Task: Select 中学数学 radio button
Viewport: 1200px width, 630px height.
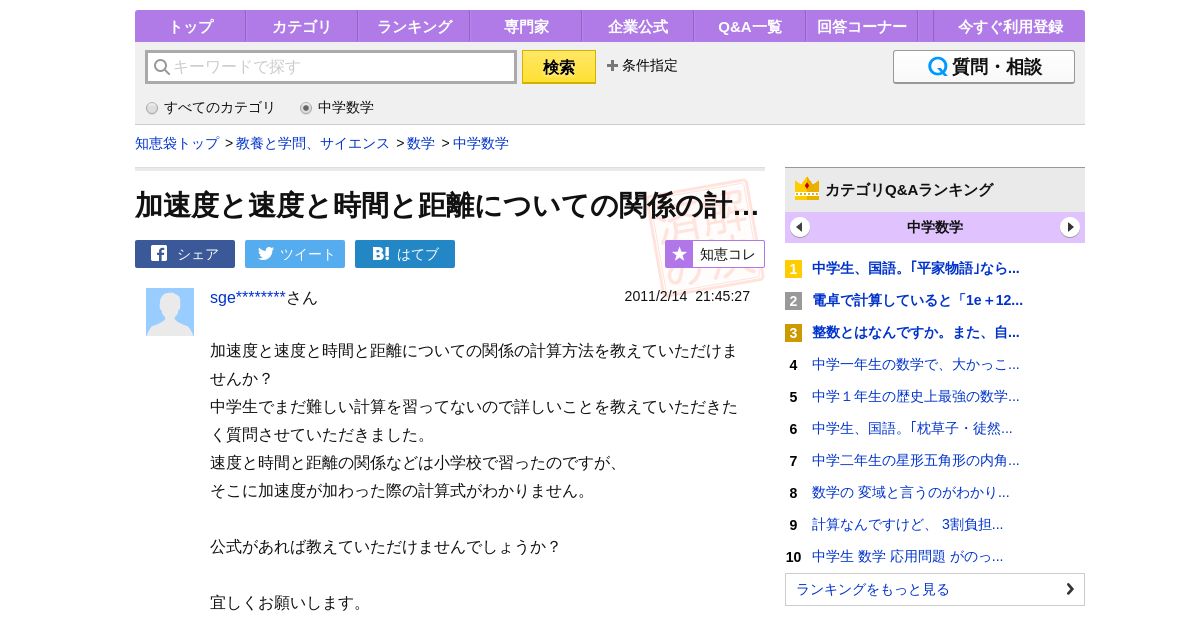Action: pyautogui.click(x=306, y=108)
